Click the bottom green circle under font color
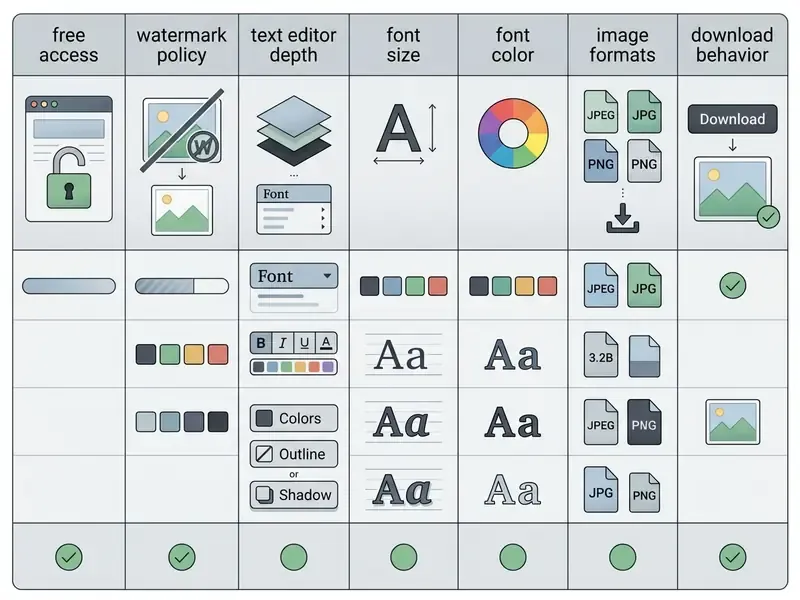 (513, 557)
